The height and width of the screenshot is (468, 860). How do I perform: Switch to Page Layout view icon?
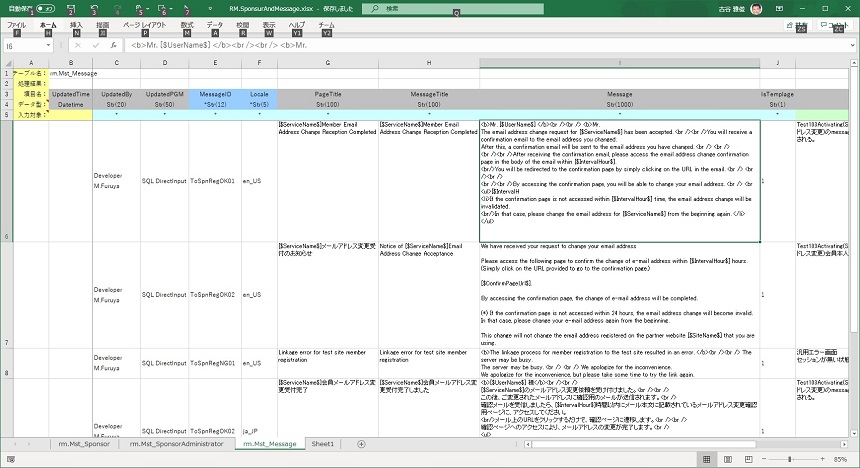pos(728,459)
